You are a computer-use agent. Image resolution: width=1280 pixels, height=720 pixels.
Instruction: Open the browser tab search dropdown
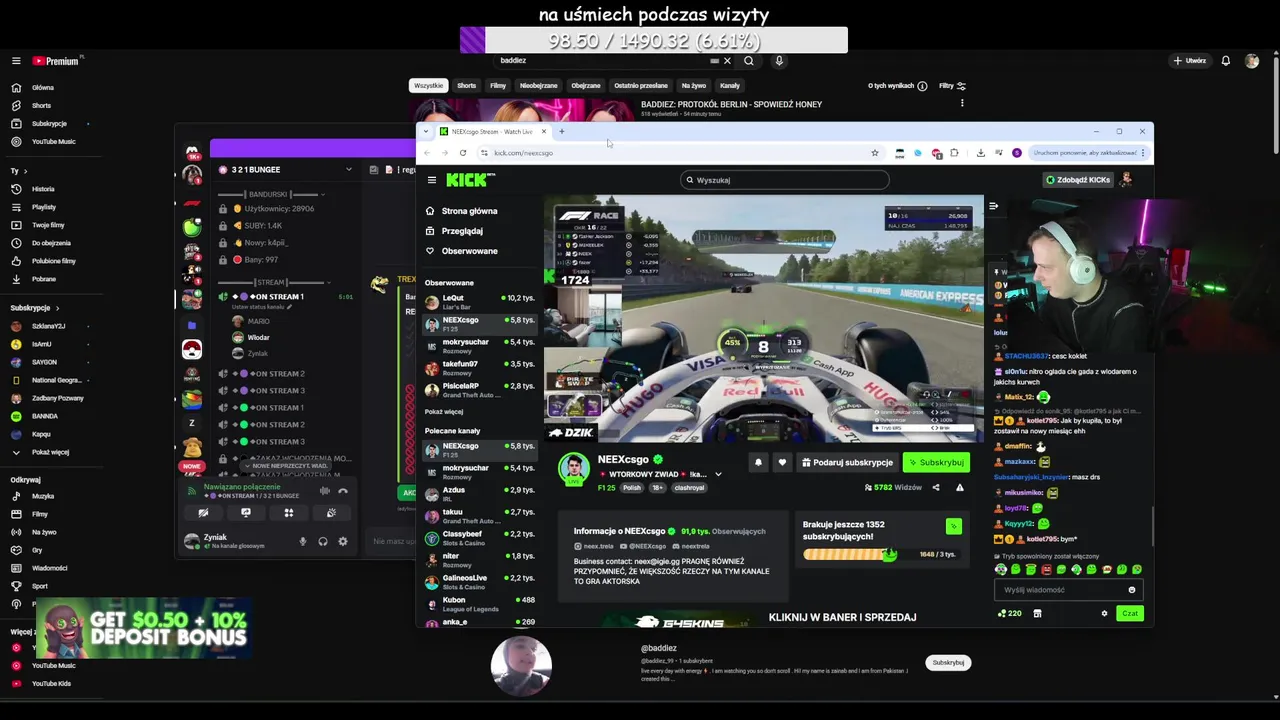pyautogui.click(x=426, y=131)
